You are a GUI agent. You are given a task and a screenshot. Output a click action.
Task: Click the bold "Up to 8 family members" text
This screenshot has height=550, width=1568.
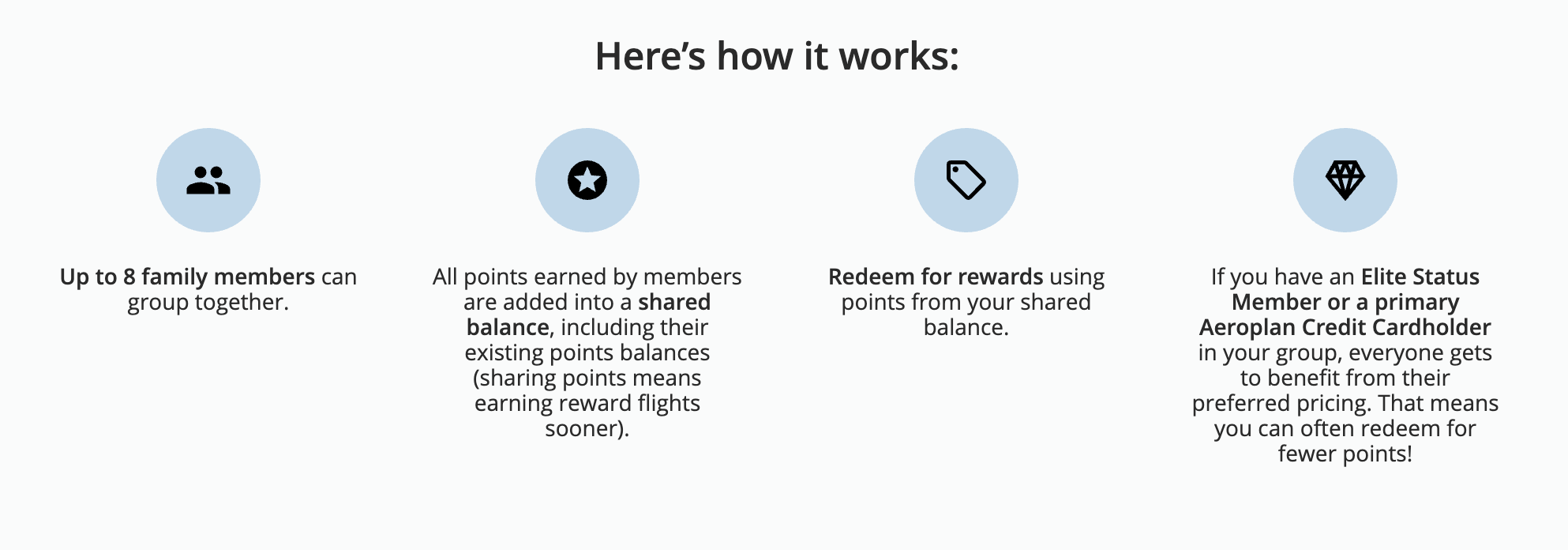coord(188,277)
